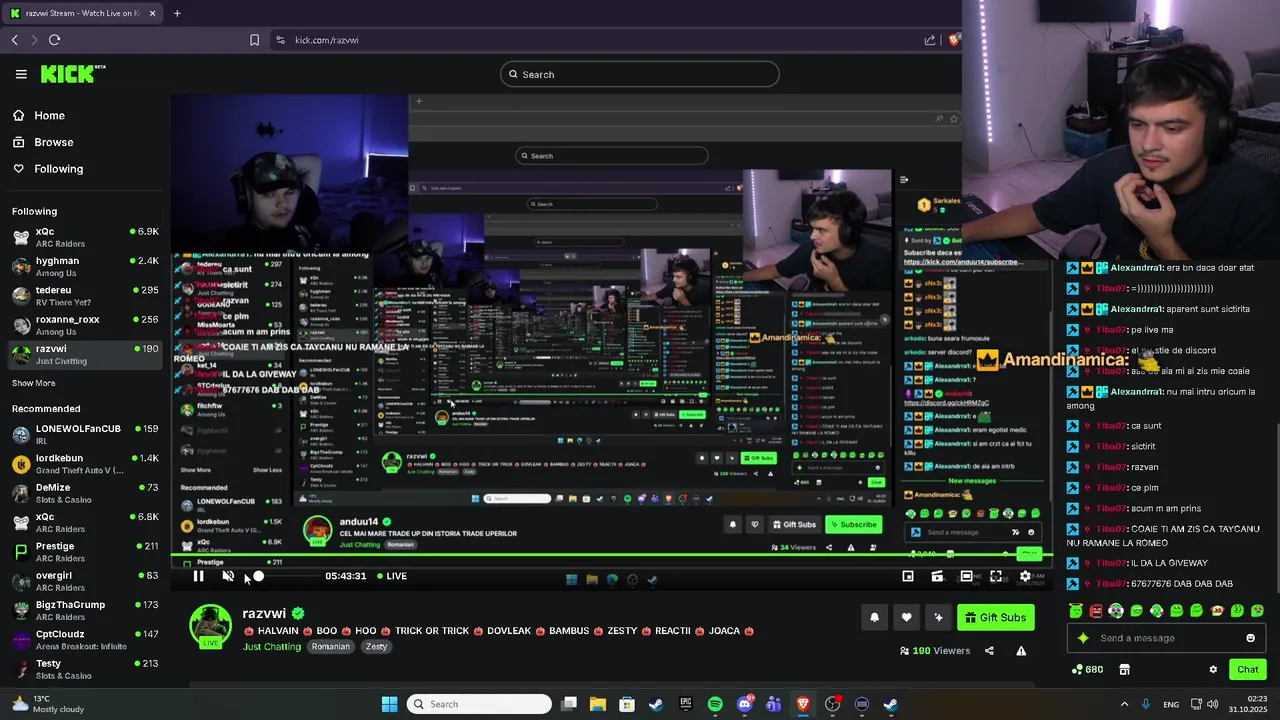The height and width of the screenshot is (720, 1280).
Task: Select razvwi Stream browser tab
Action: point(82,13)
